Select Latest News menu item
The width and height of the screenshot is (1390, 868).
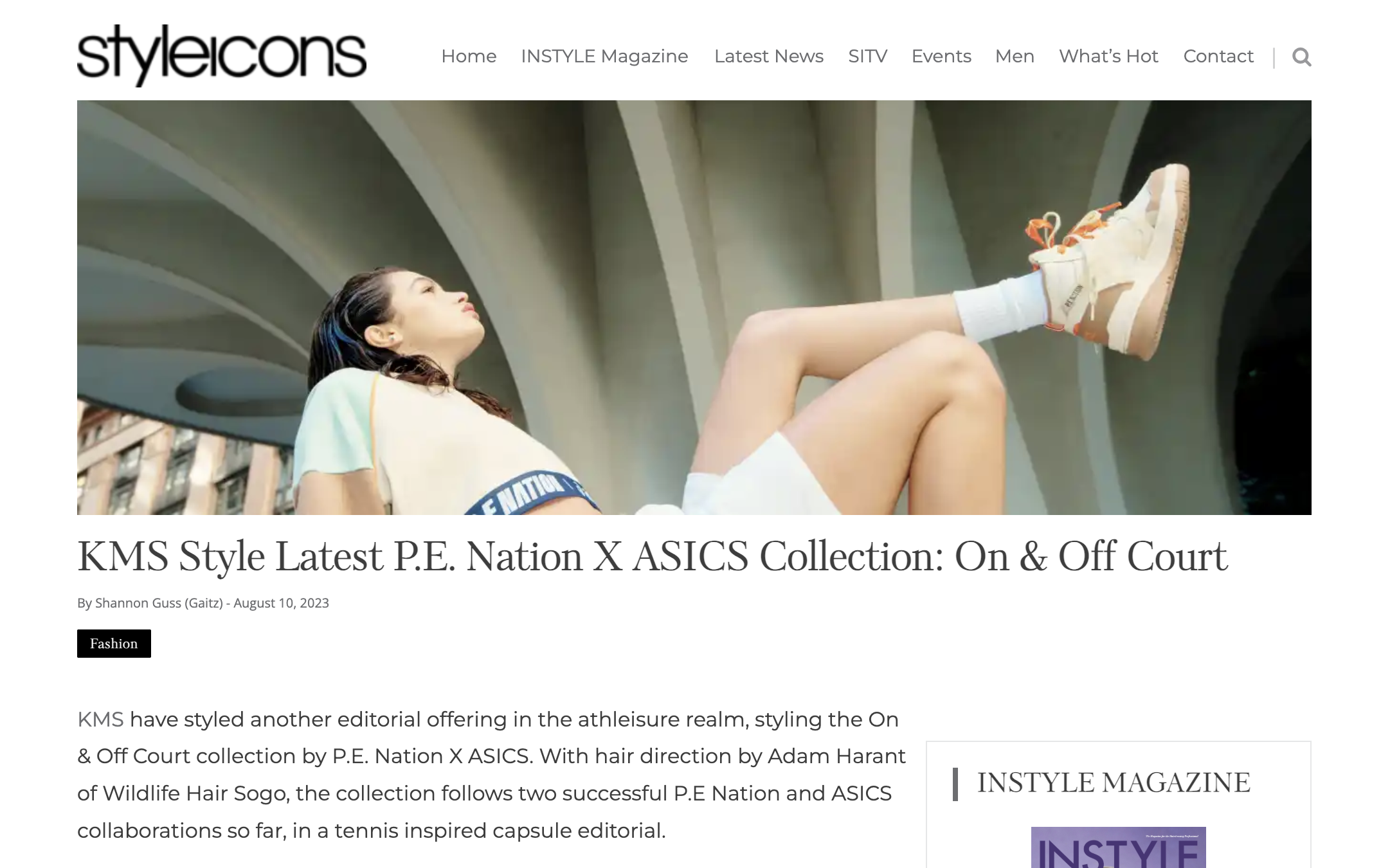pos(769,57)
